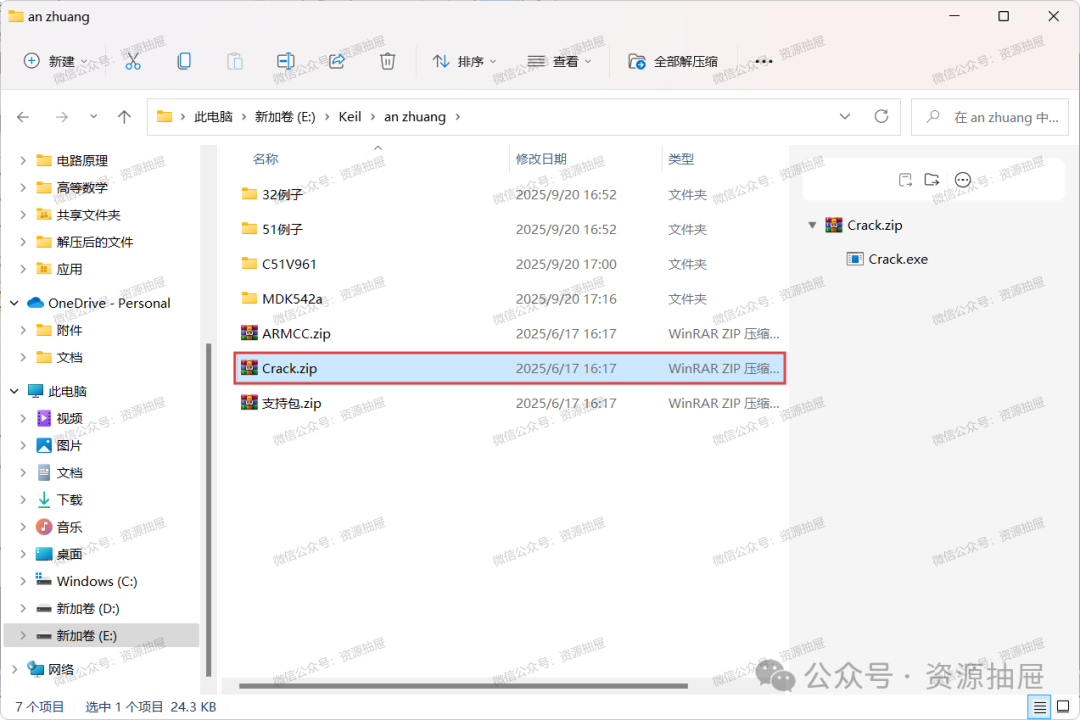Click 全部解压缩 extract all button
The height and width of the screenshot is (720, 1080).
click(673, 61)
